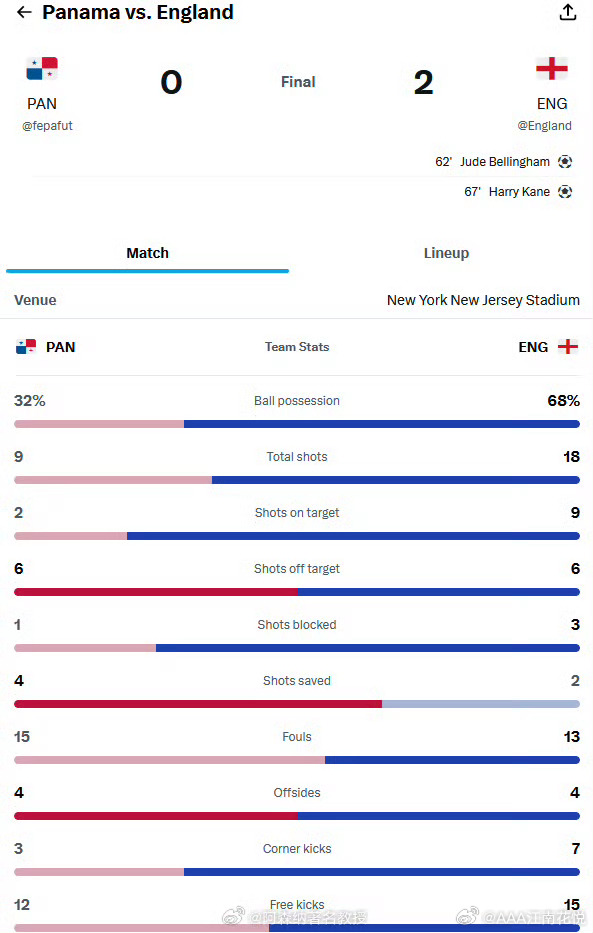Open the @fepafut account link
This screenshot has height=933, width=593.
coord(48,126)
